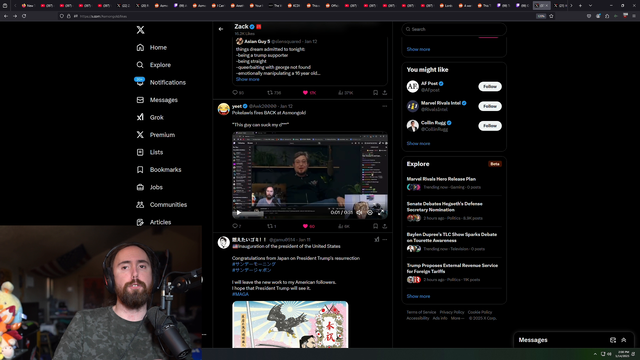The height and width of the screenshot is (360, 640).
Task: Play the yeet post video
Action: 239,213
